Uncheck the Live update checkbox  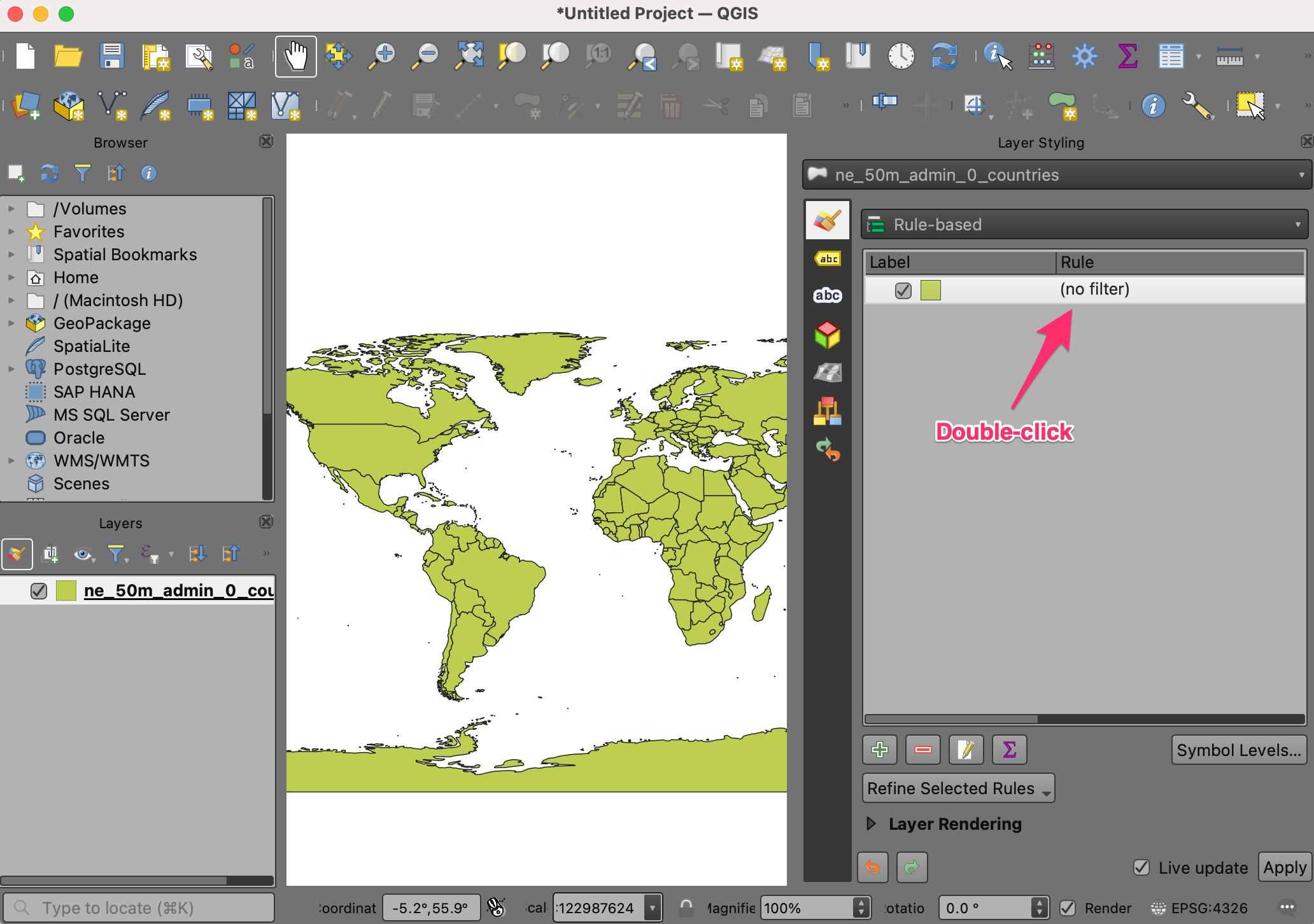tap(1141, 867)
